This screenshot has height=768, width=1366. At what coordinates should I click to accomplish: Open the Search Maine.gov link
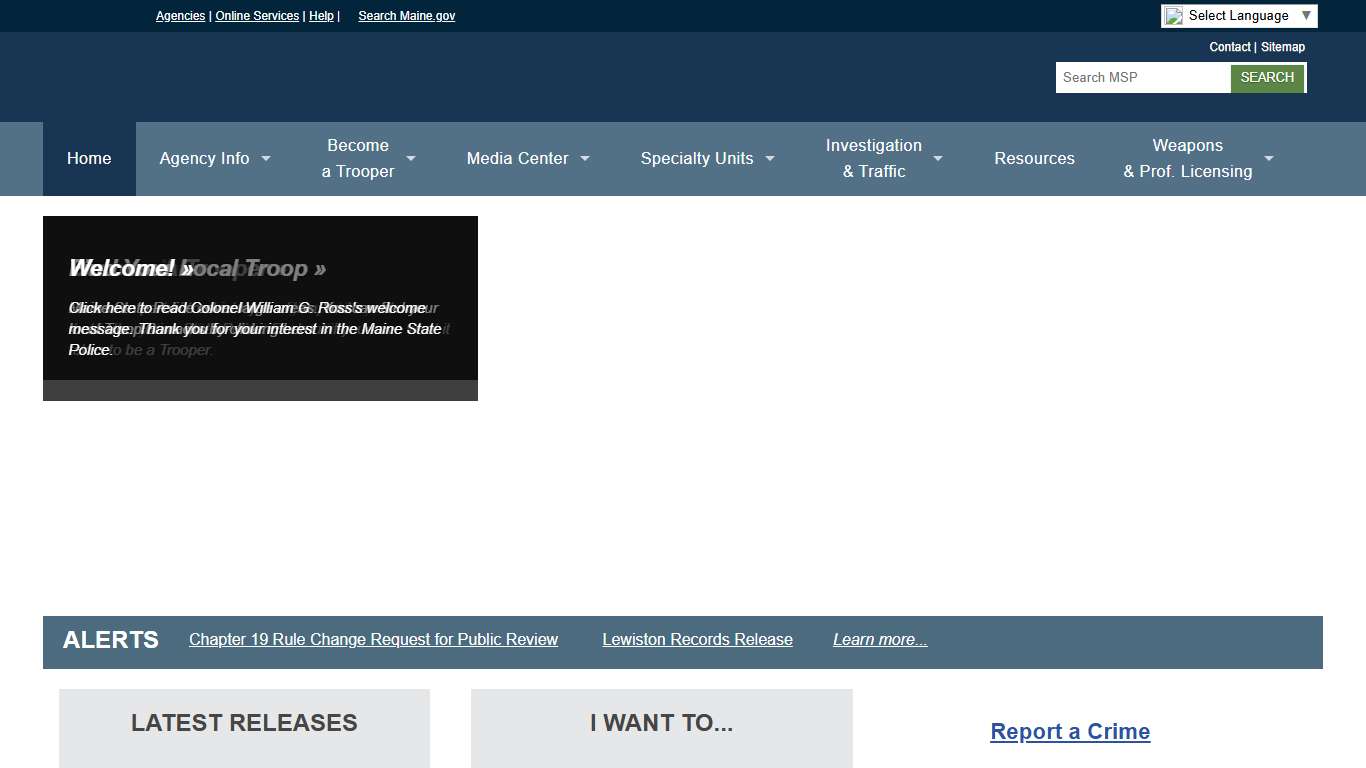406,16
